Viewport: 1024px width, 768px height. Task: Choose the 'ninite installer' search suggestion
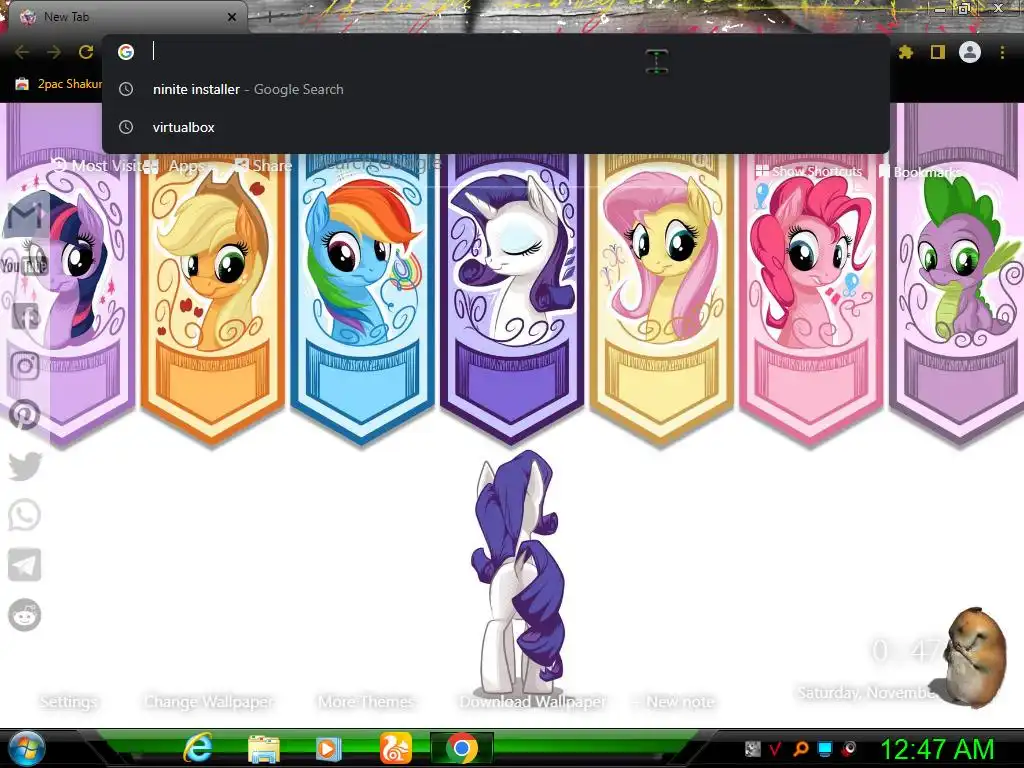point(496,89)
